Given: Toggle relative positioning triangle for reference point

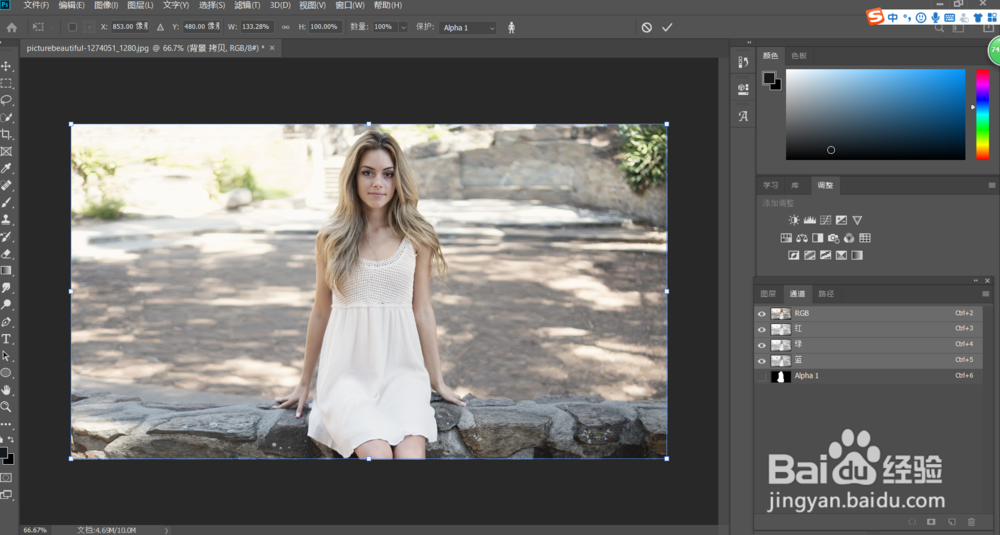Looking at the screenshot, I should (x=160, y=27).
